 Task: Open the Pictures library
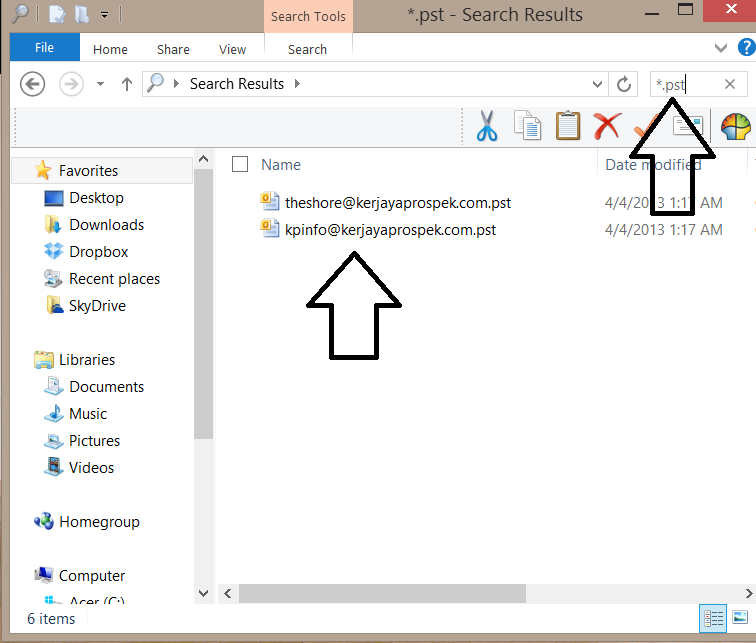pyautogui.click(x=94, y=441)
